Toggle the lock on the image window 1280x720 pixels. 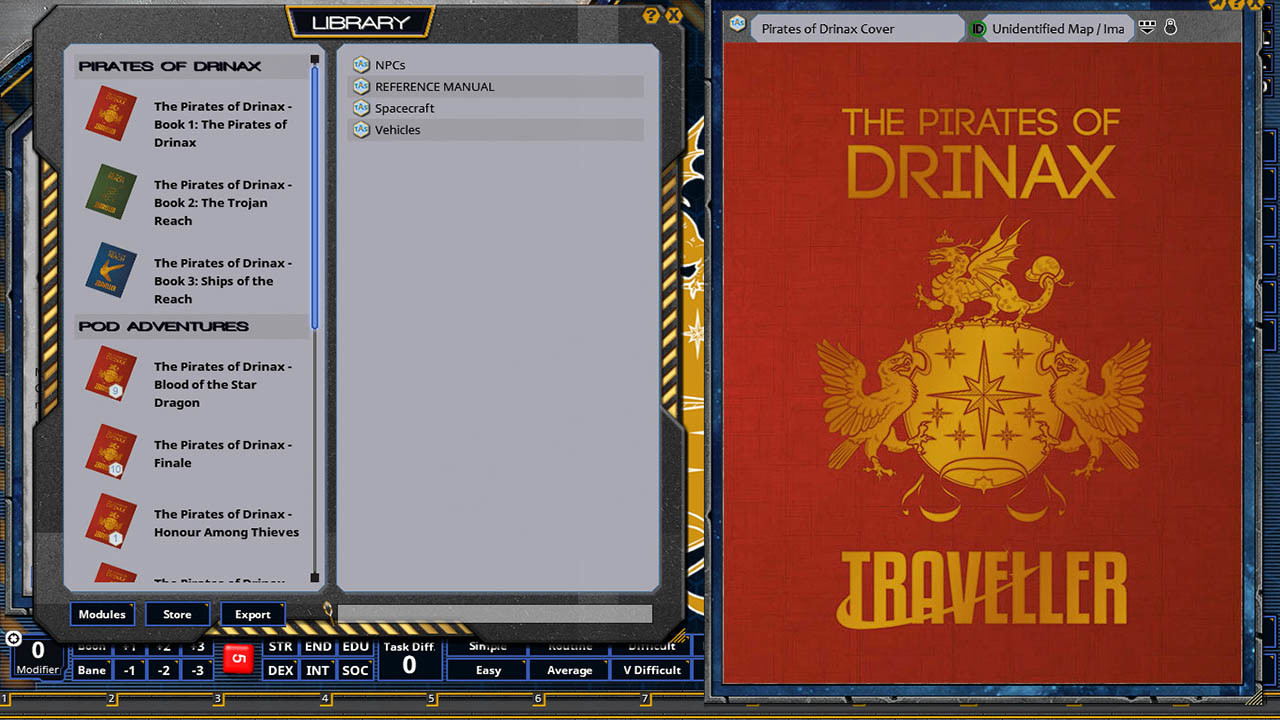[1170, 29]
